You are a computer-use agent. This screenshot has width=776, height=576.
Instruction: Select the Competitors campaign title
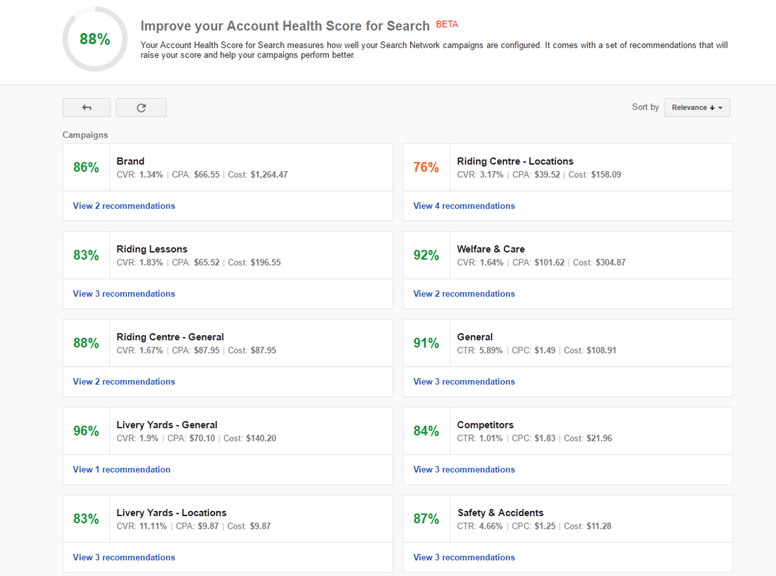(x=485, y=425)
